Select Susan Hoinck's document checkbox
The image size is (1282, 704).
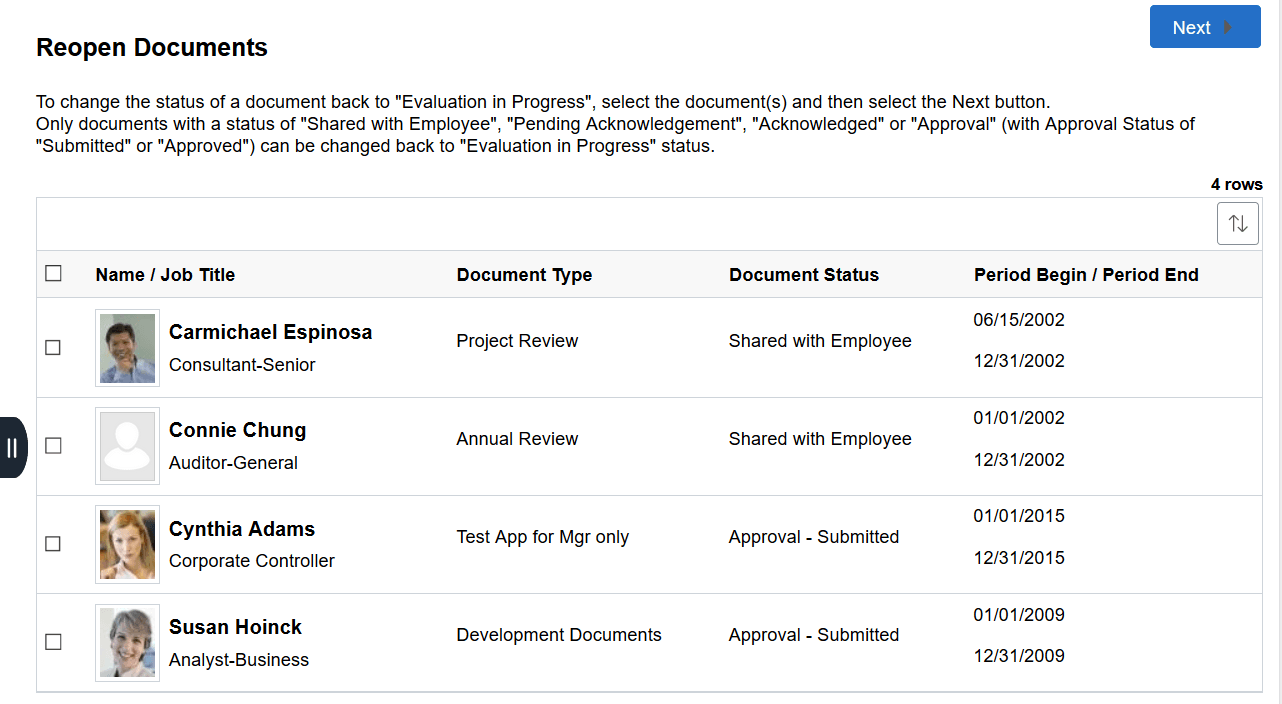[x=53, y=642]
